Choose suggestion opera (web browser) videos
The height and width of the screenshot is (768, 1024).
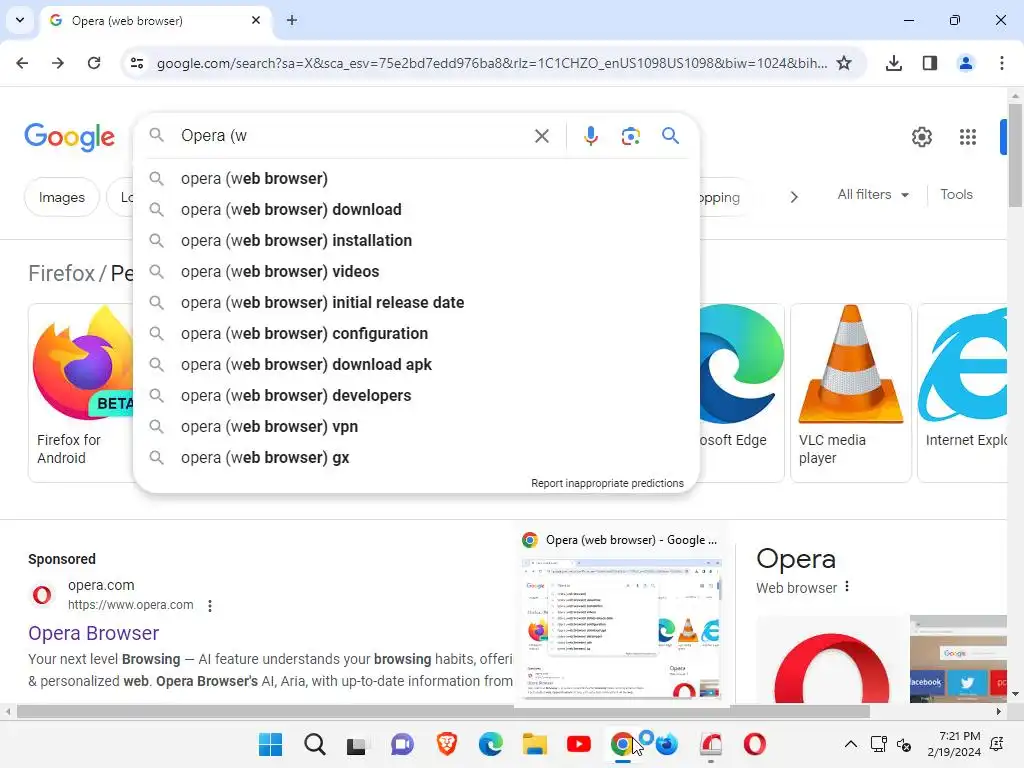[x=416, y=272]
